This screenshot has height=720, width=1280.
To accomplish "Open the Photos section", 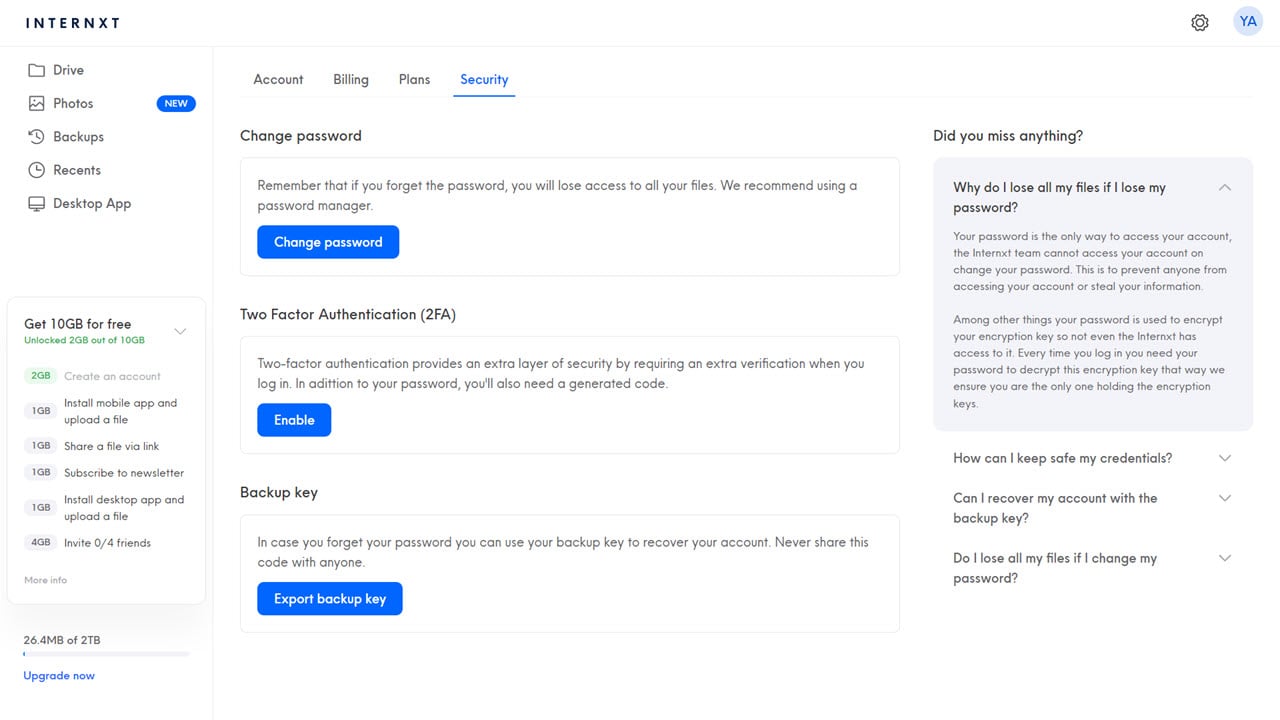I will pyautogui.click(x=73, y=103).
